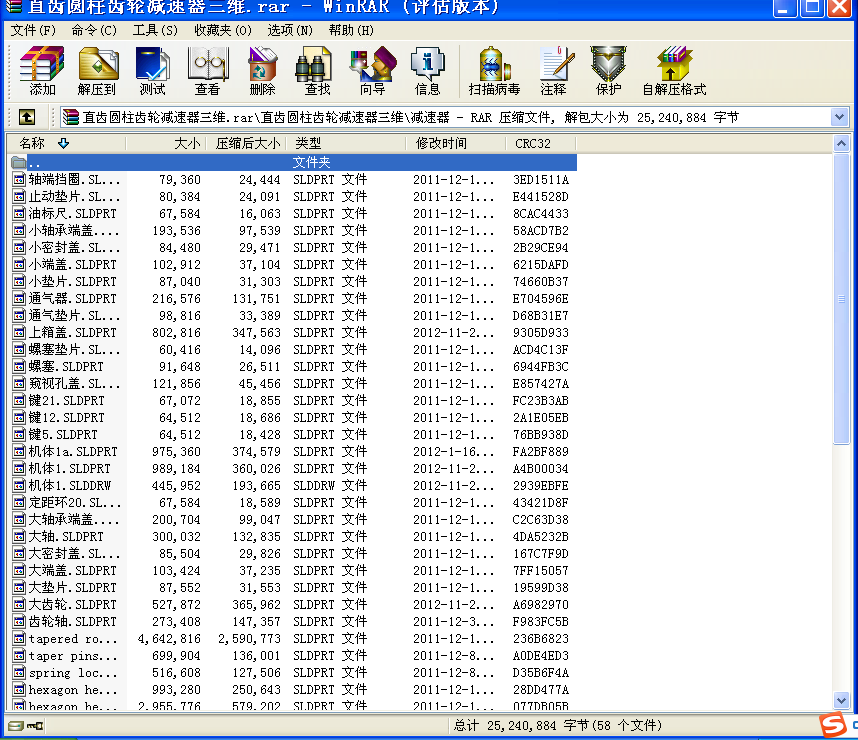Screen dimensions: 858x740
Task: Click CRC32 value E704596E
Action: point(540,298)
